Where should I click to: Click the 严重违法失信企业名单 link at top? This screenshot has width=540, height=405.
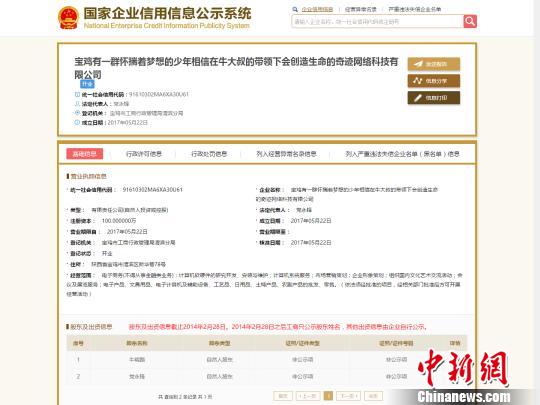415,10
